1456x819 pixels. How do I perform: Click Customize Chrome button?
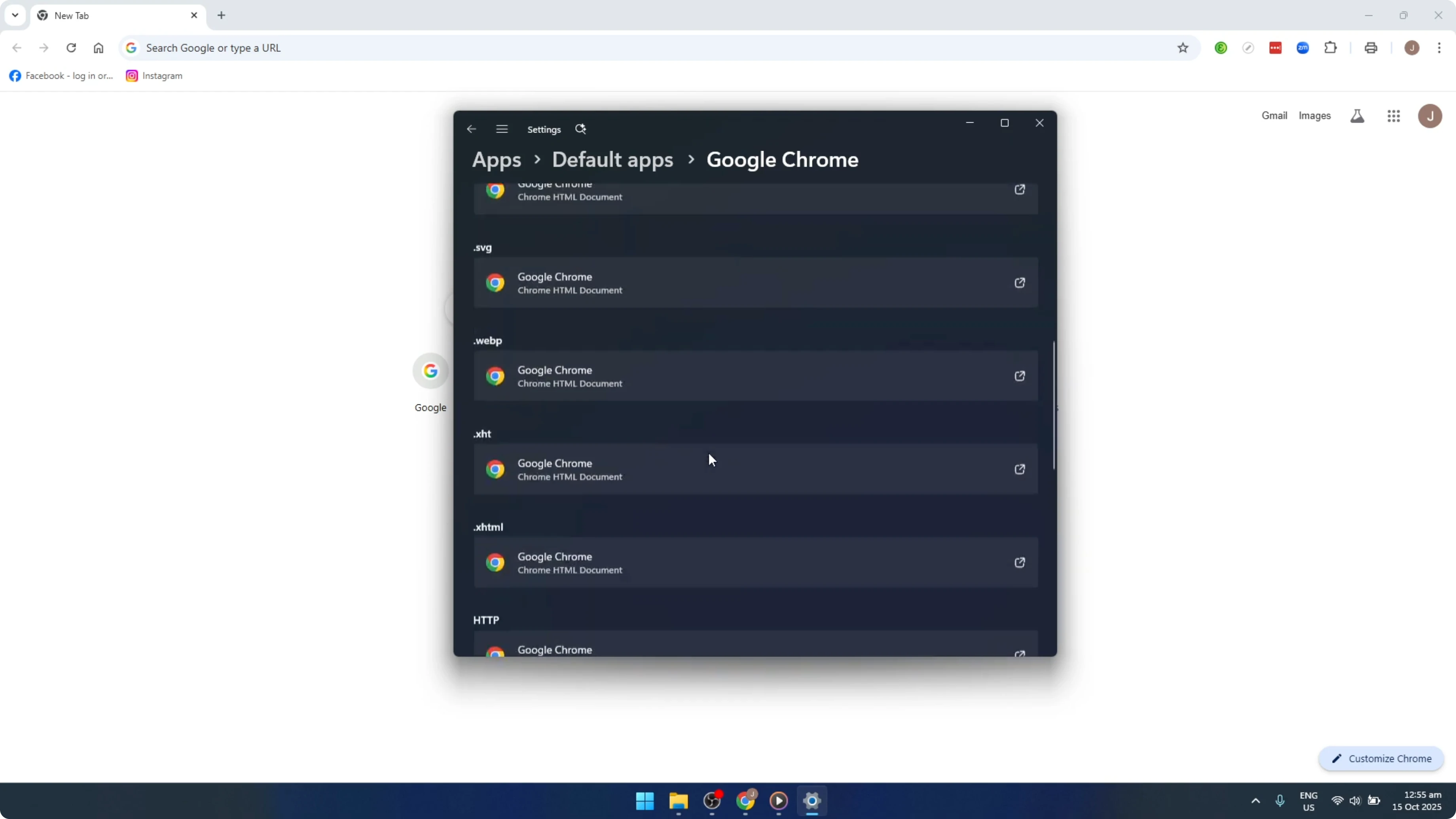[x=1381, y=759]
